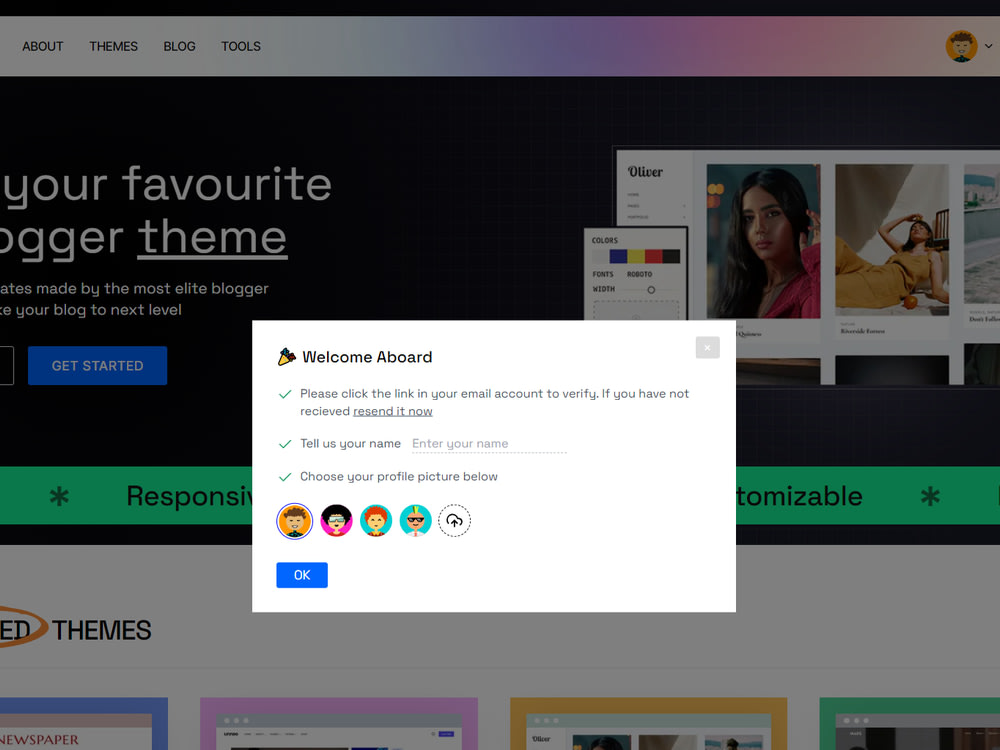The width and height of the screenshot is (1000, 750).
Task: Choose the black afro avatar with glasses
Action: pyautogui.click(x=336, y=521)
